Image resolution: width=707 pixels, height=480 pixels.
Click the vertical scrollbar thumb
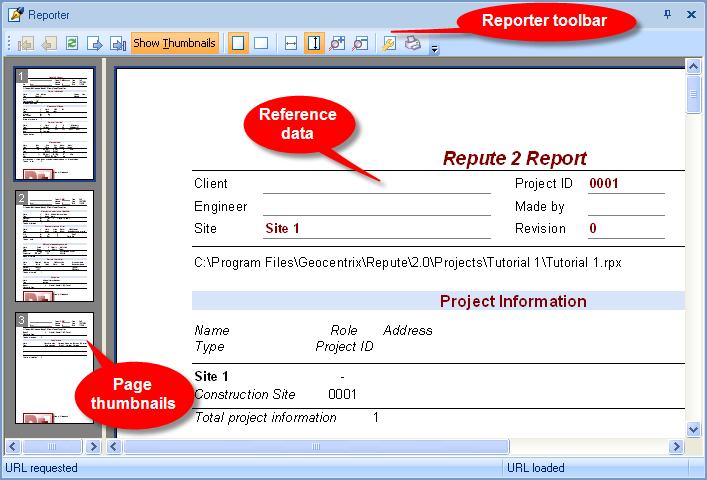[x=693, y=94]
